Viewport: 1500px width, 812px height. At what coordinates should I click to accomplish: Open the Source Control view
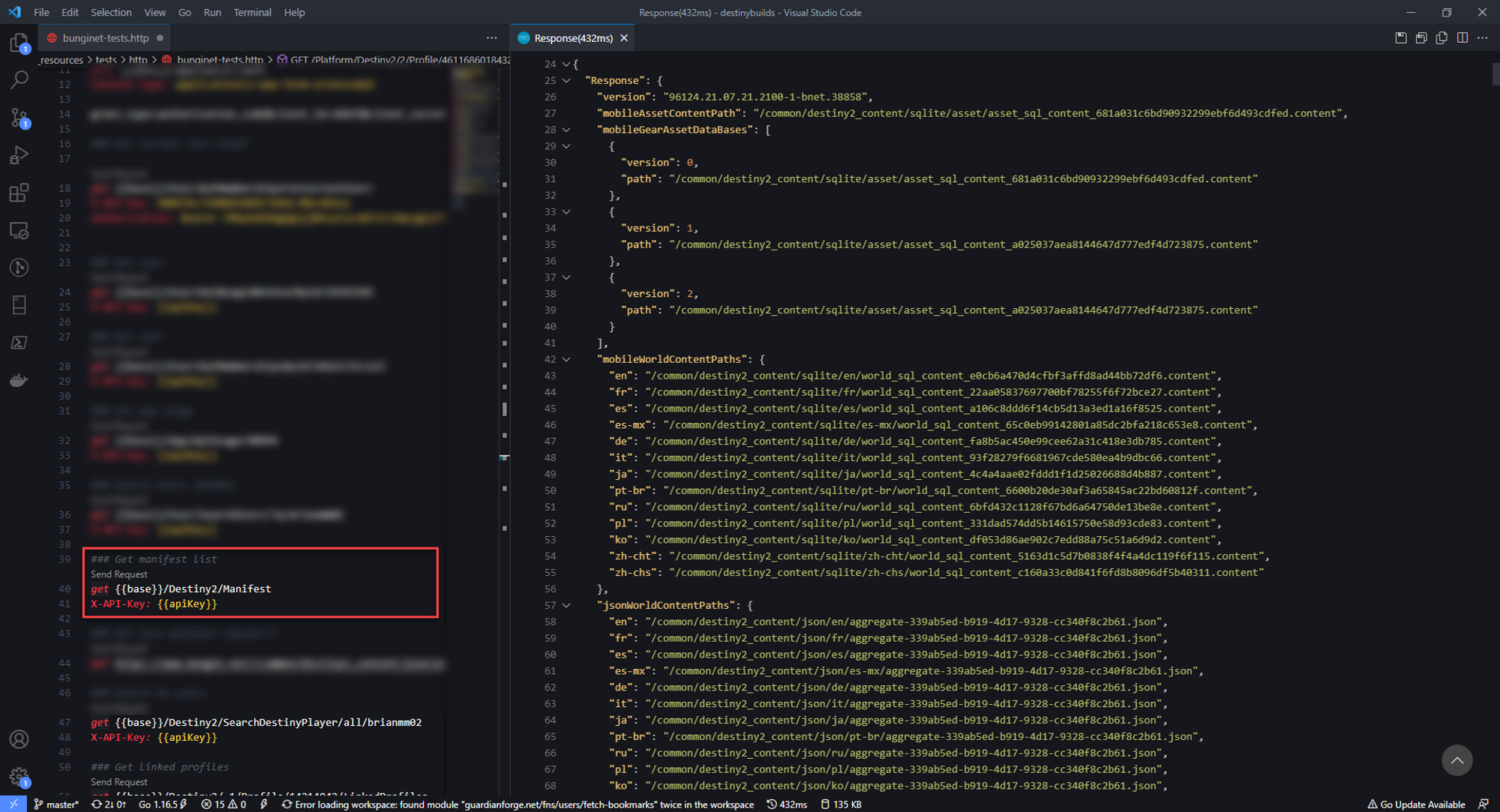pyautogui.click(x=19, y=117)
